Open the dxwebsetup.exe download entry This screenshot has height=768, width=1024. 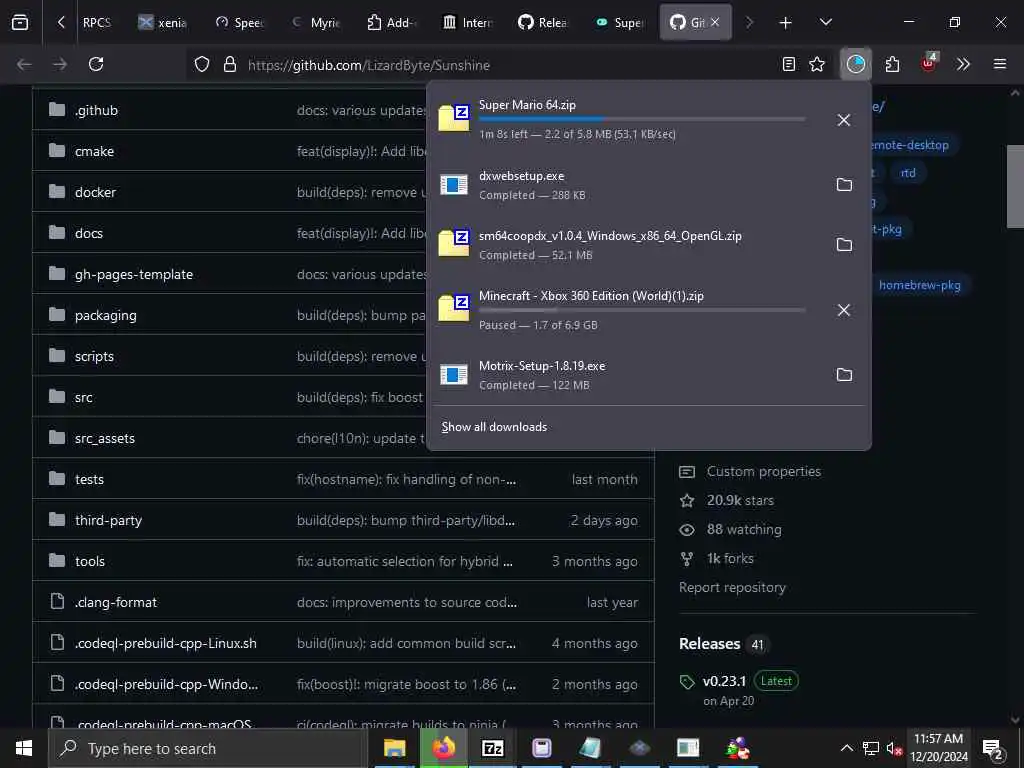click(627, 185)
